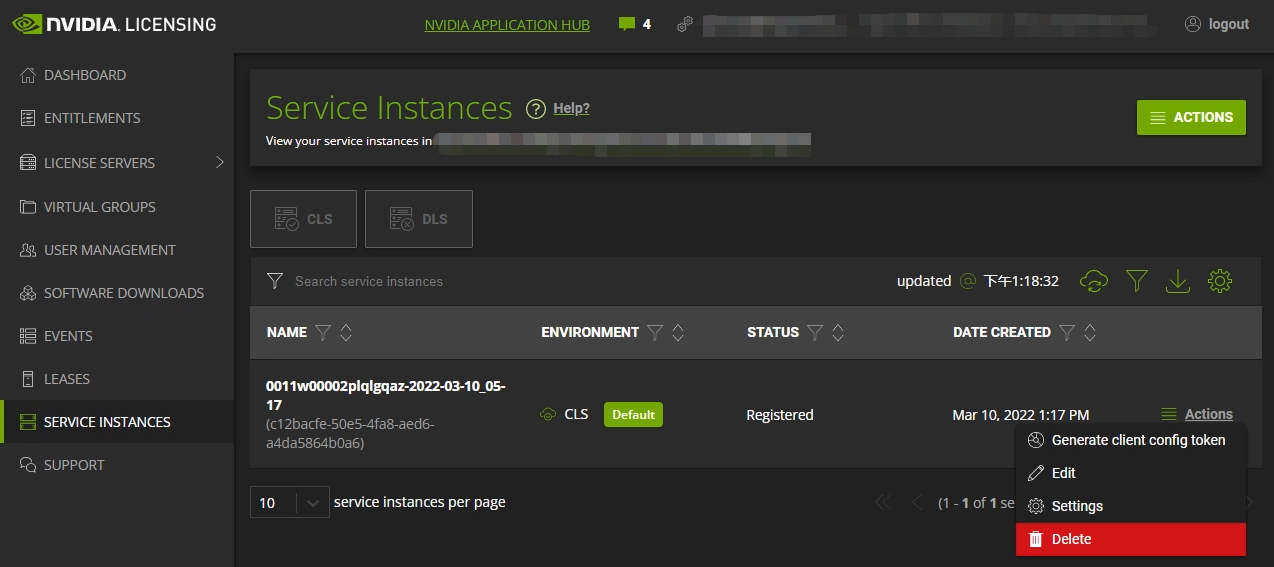This screenshot has height=567, width=1274.
Task: Click the Support search icon
Action: coord(28,465)
